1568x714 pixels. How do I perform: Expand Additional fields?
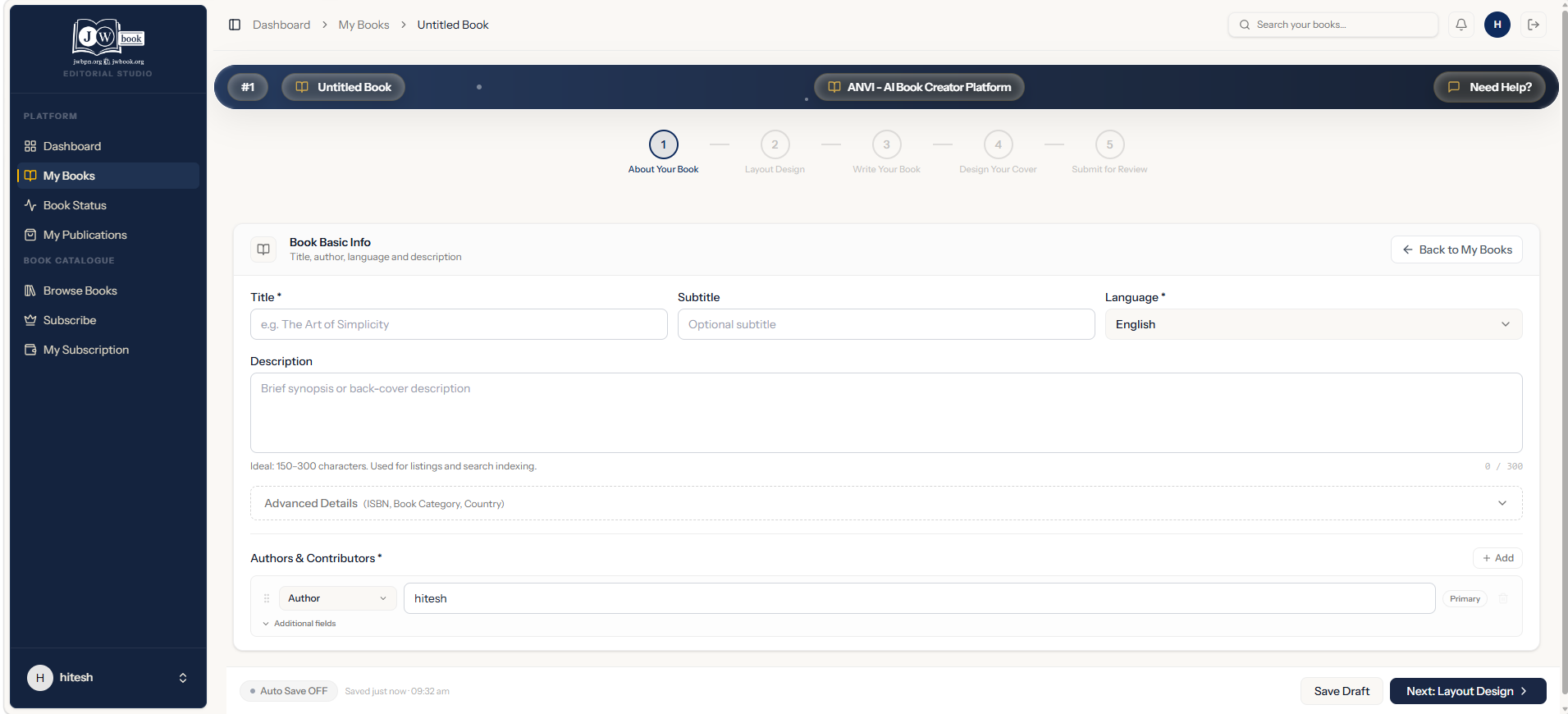[x=299, y=624]
